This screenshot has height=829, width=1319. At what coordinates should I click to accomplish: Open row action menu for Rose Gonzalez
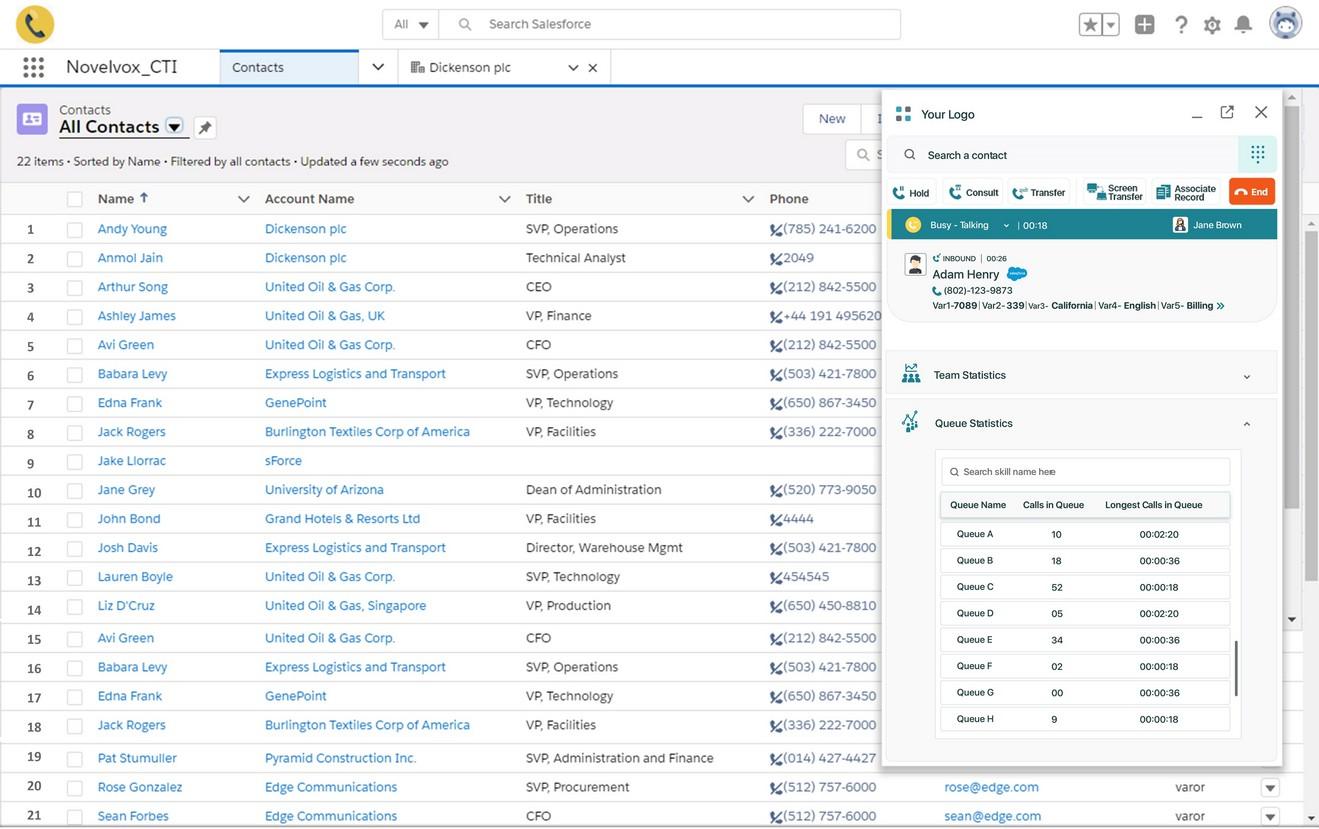coord(1270,788)
